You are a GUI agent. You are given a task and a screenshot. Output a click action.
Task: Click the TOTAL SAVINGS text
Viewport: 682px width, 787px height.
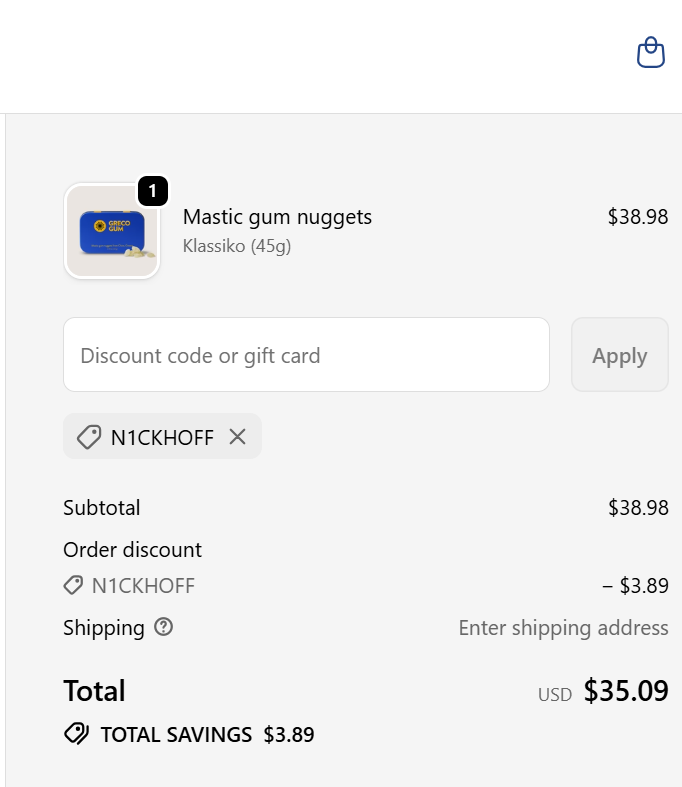tap(176, 735)
